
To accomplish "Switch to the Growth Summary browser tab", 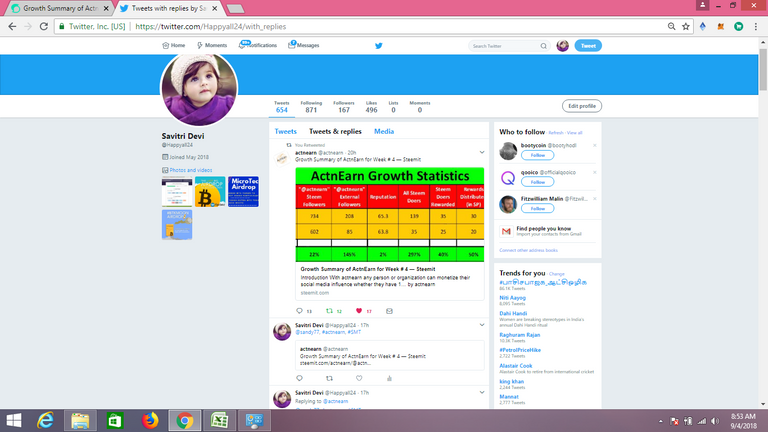I will click(60, 8).
